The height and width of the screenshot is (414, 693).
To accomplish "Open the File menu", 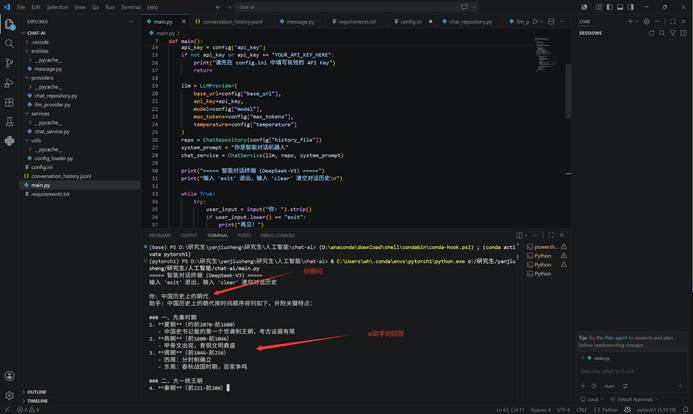I will tap(21, 7).
